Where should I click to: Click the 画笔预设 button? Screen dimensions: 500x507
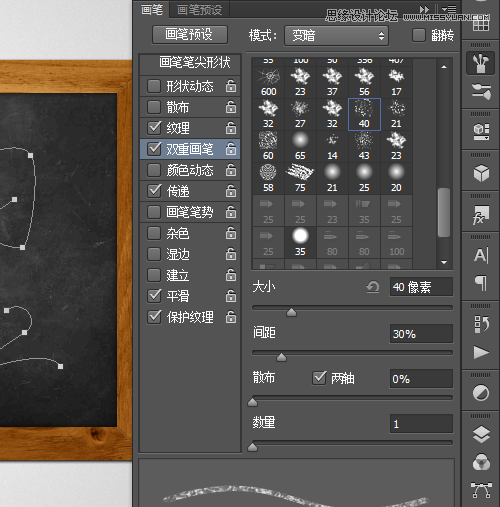tap(190, 35)
